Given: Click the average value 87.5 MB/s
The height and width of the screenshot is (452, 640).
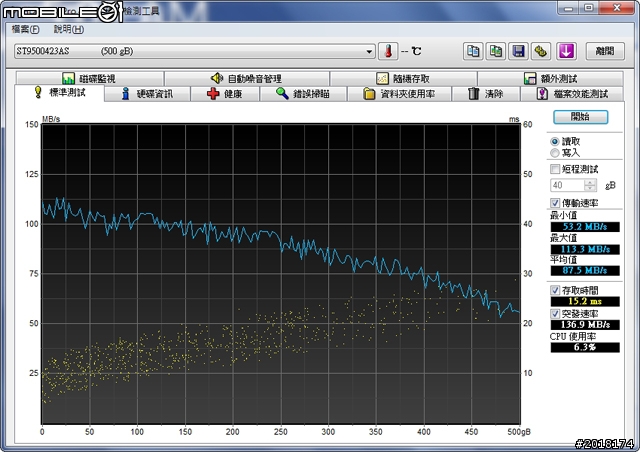Looking at the screenshot, I should [585, 270].
